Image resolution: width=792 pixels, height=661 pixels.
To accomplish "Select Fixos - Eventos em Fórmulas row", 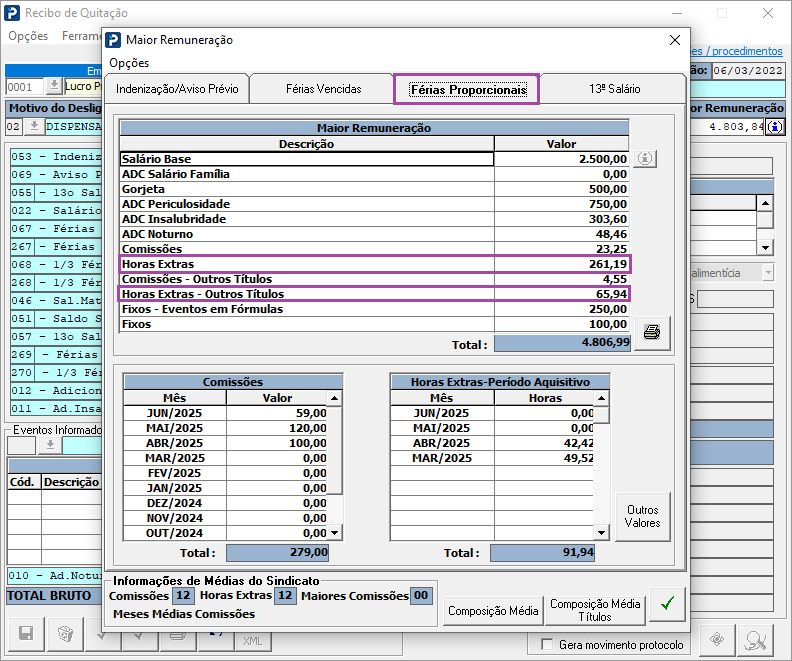I will tap(374, 309).
